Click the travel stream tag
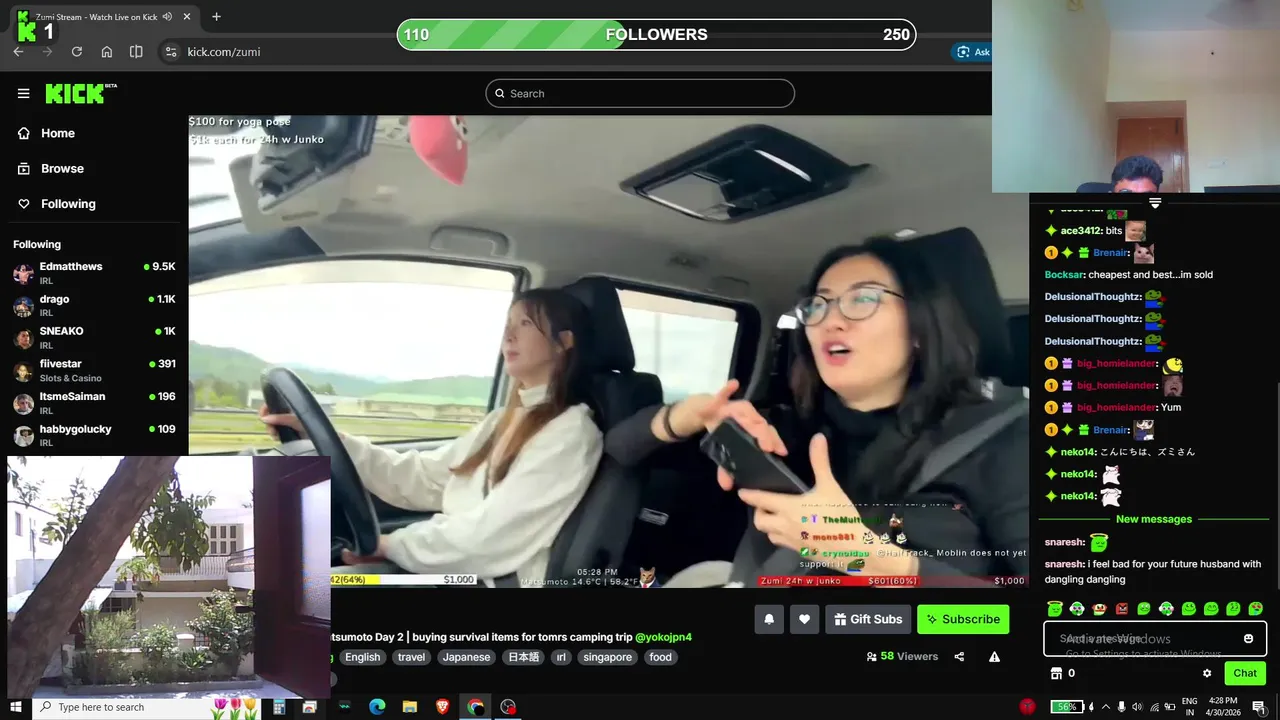This screenshot has width=1280, height=720. (x=411, y=657)
